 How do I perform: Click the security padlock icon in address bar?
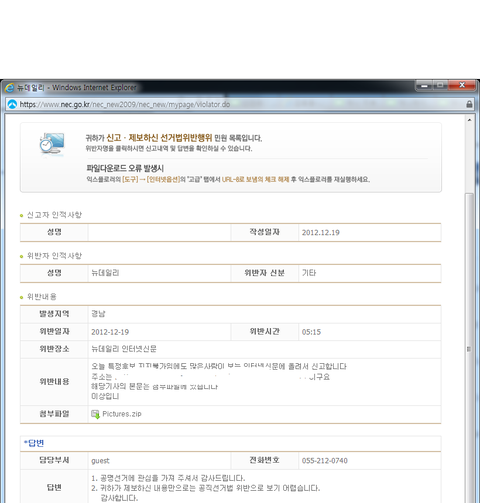469,104
